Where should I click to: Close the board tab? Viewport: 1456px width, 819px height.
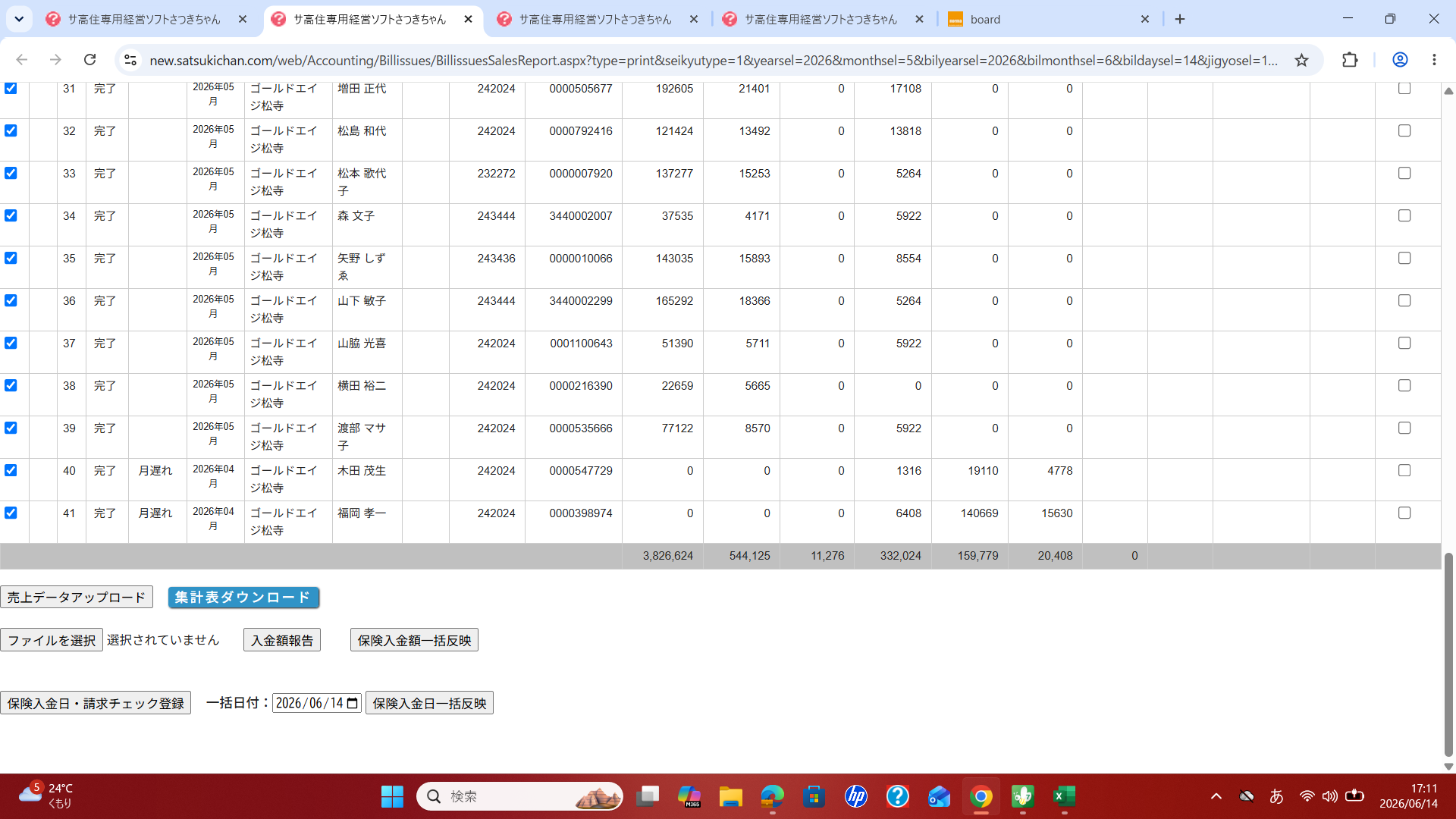[1145, 19]
